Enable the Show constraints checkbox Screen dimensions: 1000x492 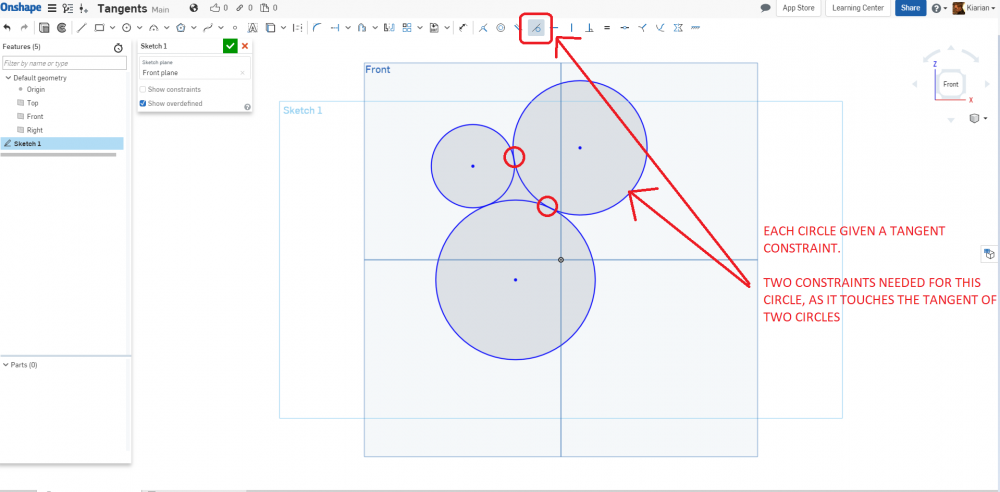pos(143,90)
